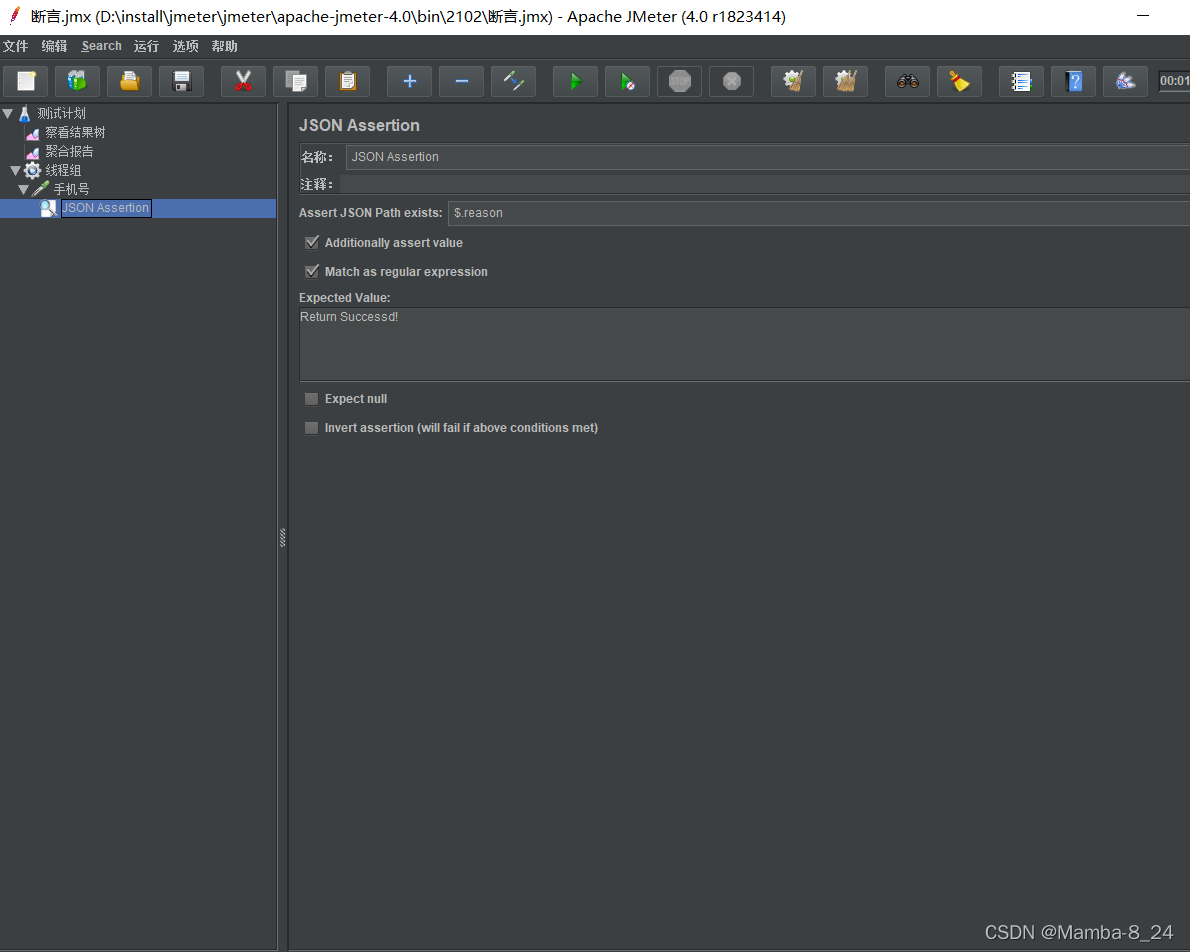Viewport: 1190px width, 952px height.
Task: Clear results with single broom icon
Action: coord(793,81)
